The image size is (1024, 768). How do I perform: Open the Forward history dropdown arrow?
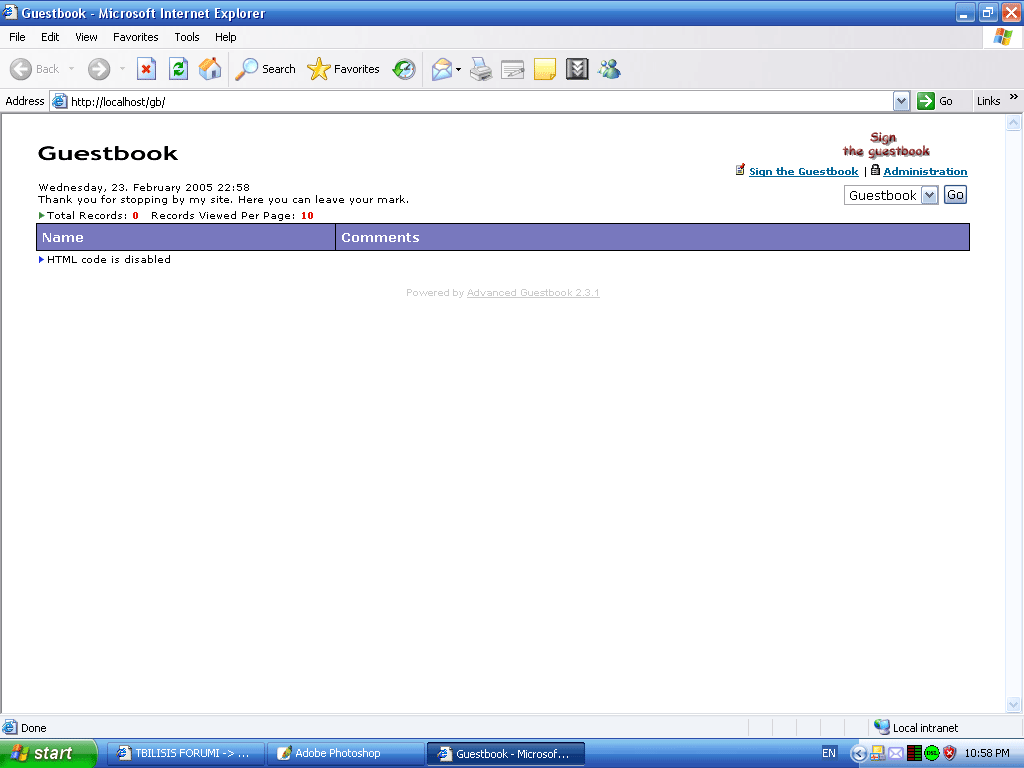click(122, 69)
